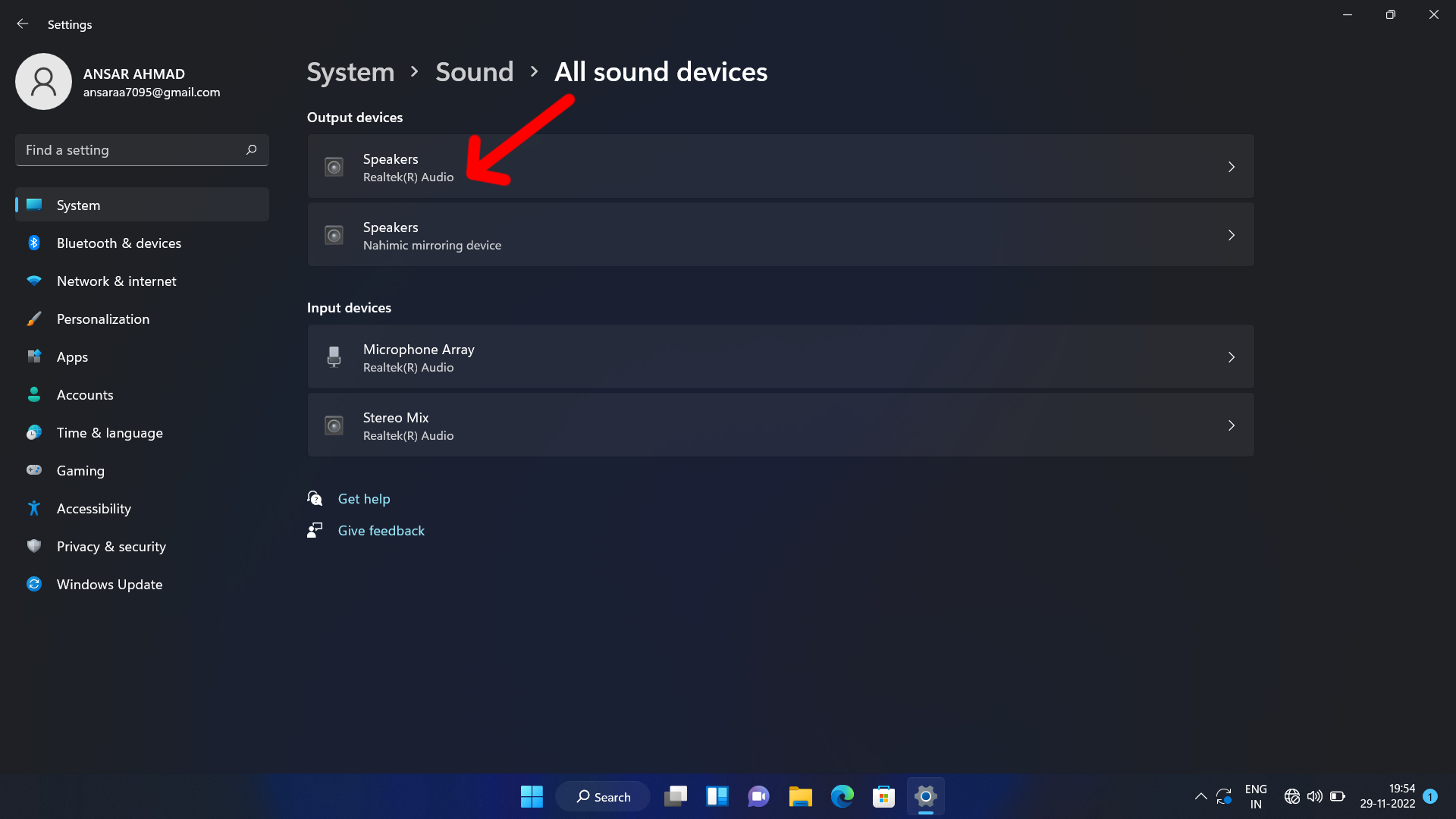
Task: Open Network & internet settings
Action: tap(142, 281)
